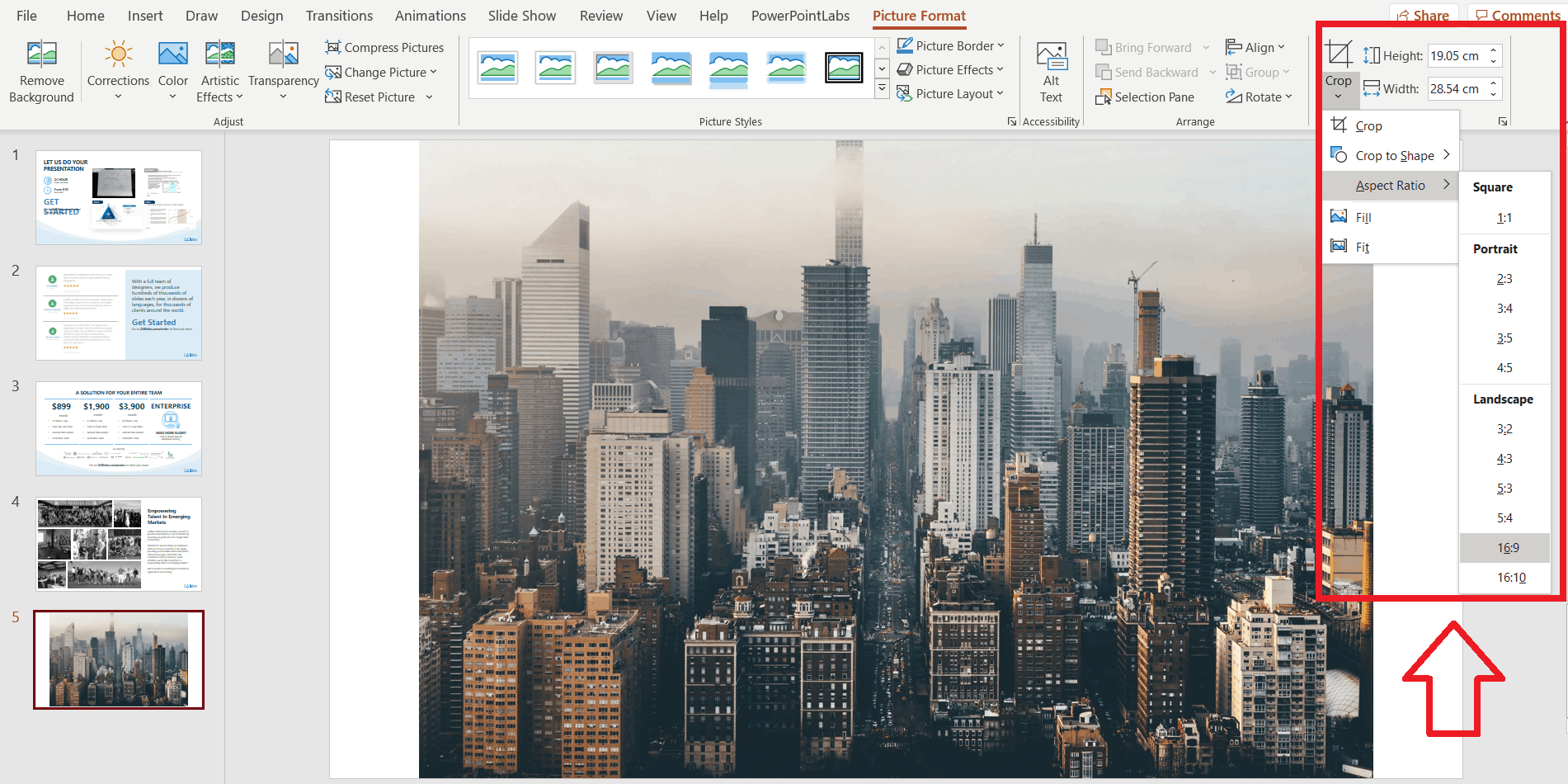Click the Share button

[x=1424, y=15]
